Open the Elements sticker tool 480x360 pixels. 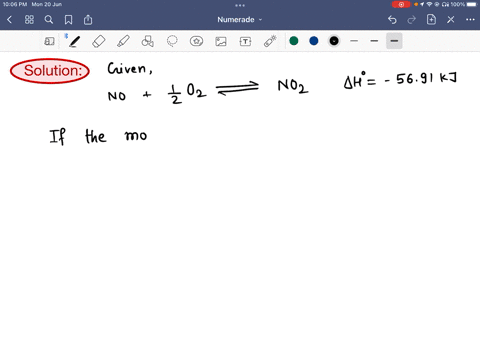point(196,41)
